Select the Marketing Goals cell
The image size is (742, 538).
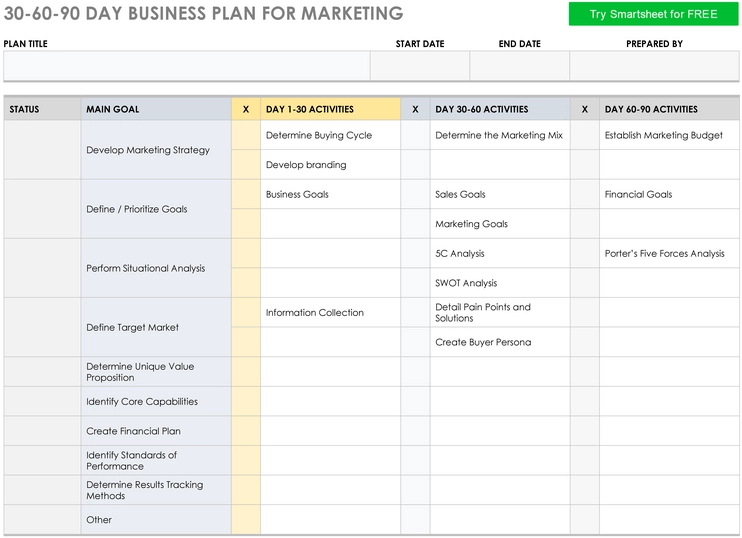pos(500,224)
